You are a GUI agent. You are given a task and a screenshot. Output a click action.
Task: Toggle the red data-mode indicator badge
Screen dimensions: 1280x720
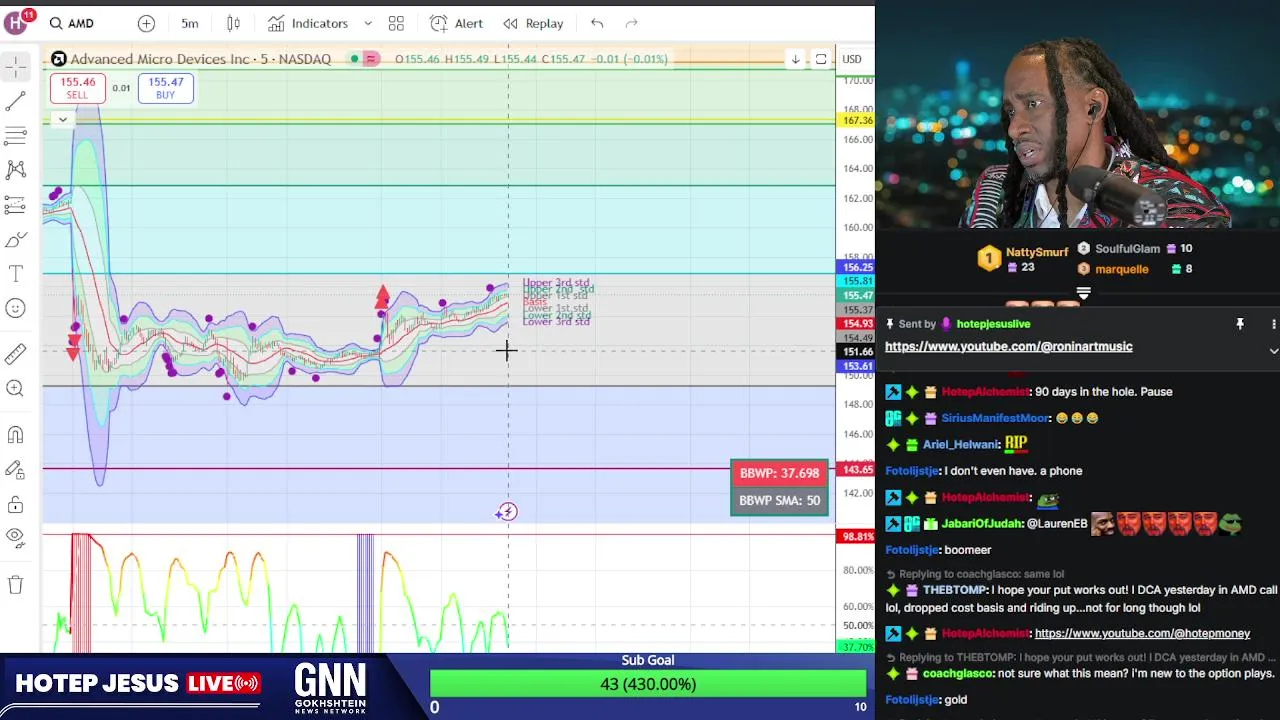[x=371, y=59]
